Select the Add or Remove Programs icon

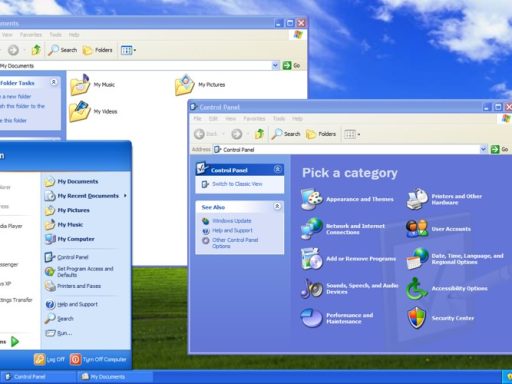tap(312, 259)
